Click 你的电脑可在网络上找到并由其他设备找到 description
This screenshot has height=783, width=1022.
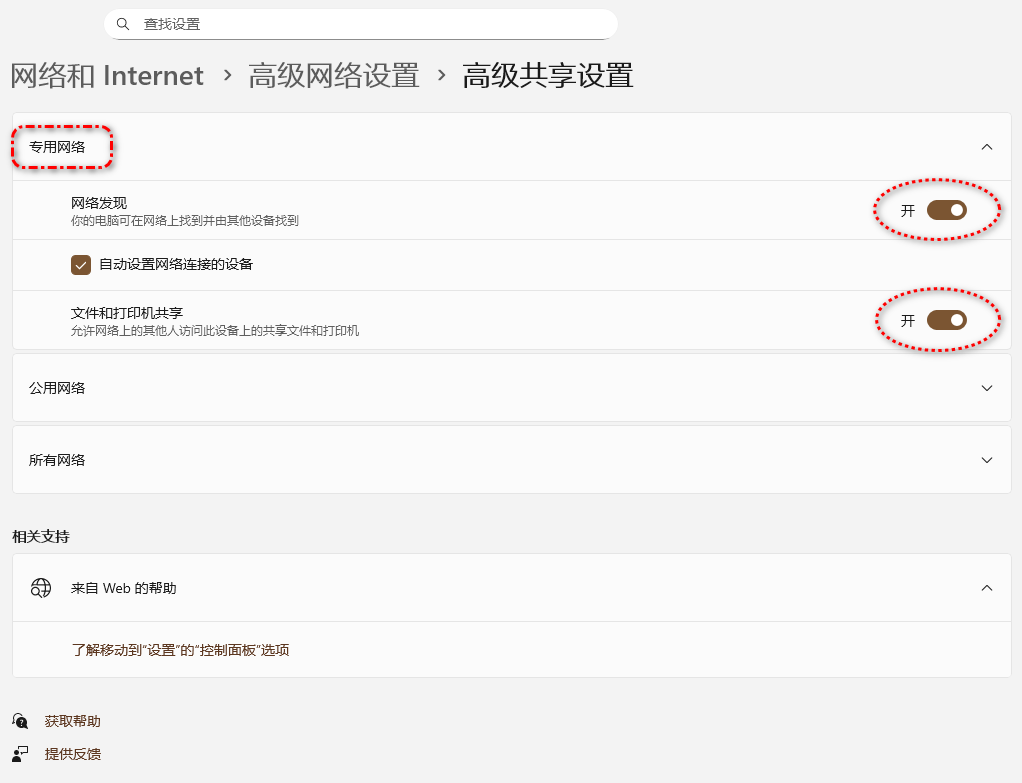[x=184, y=221]
